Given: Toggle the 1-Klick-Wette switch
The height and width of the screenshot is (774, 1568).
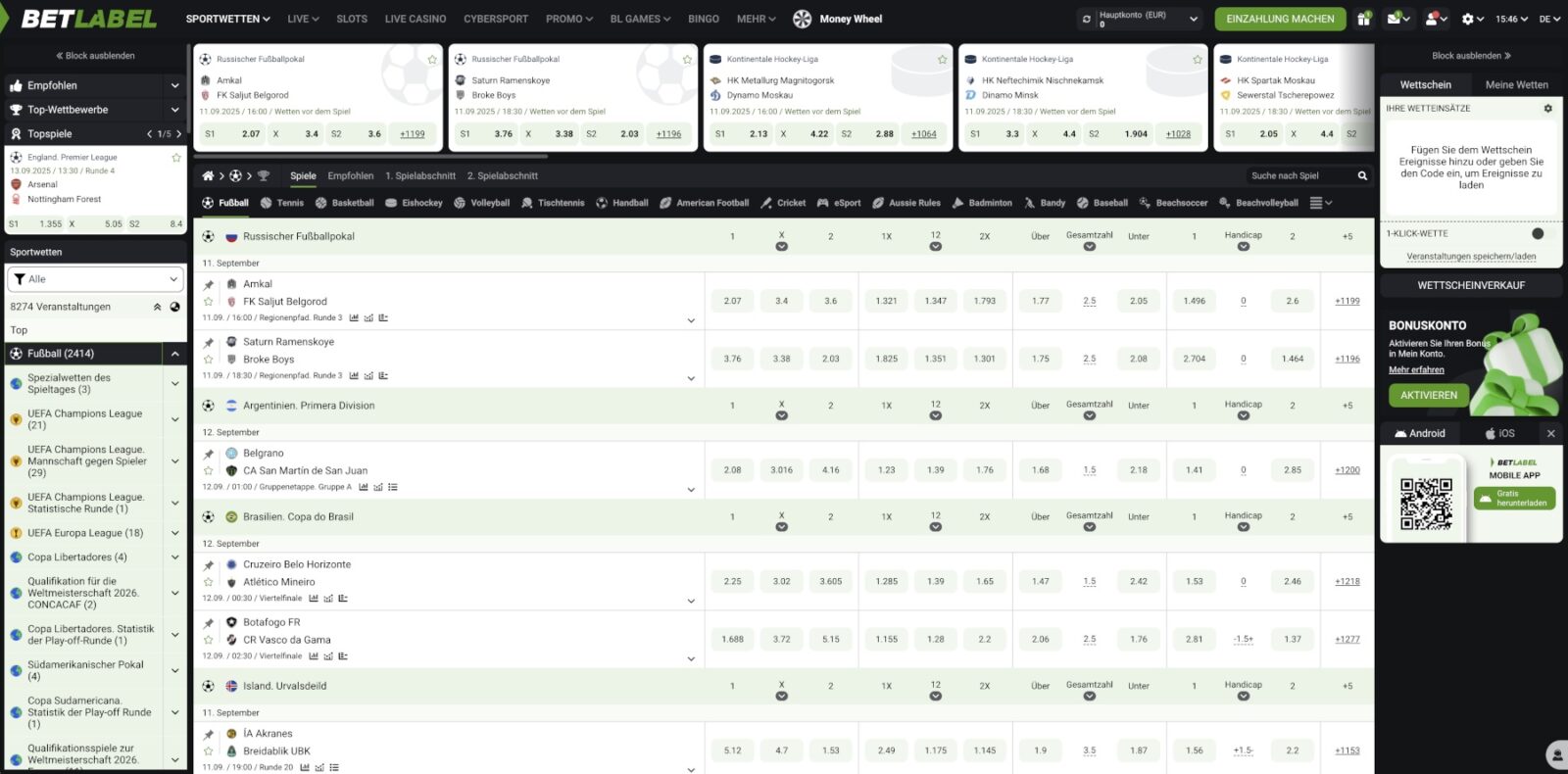Looking at the screenshot, I should [x=1536, y=234].
